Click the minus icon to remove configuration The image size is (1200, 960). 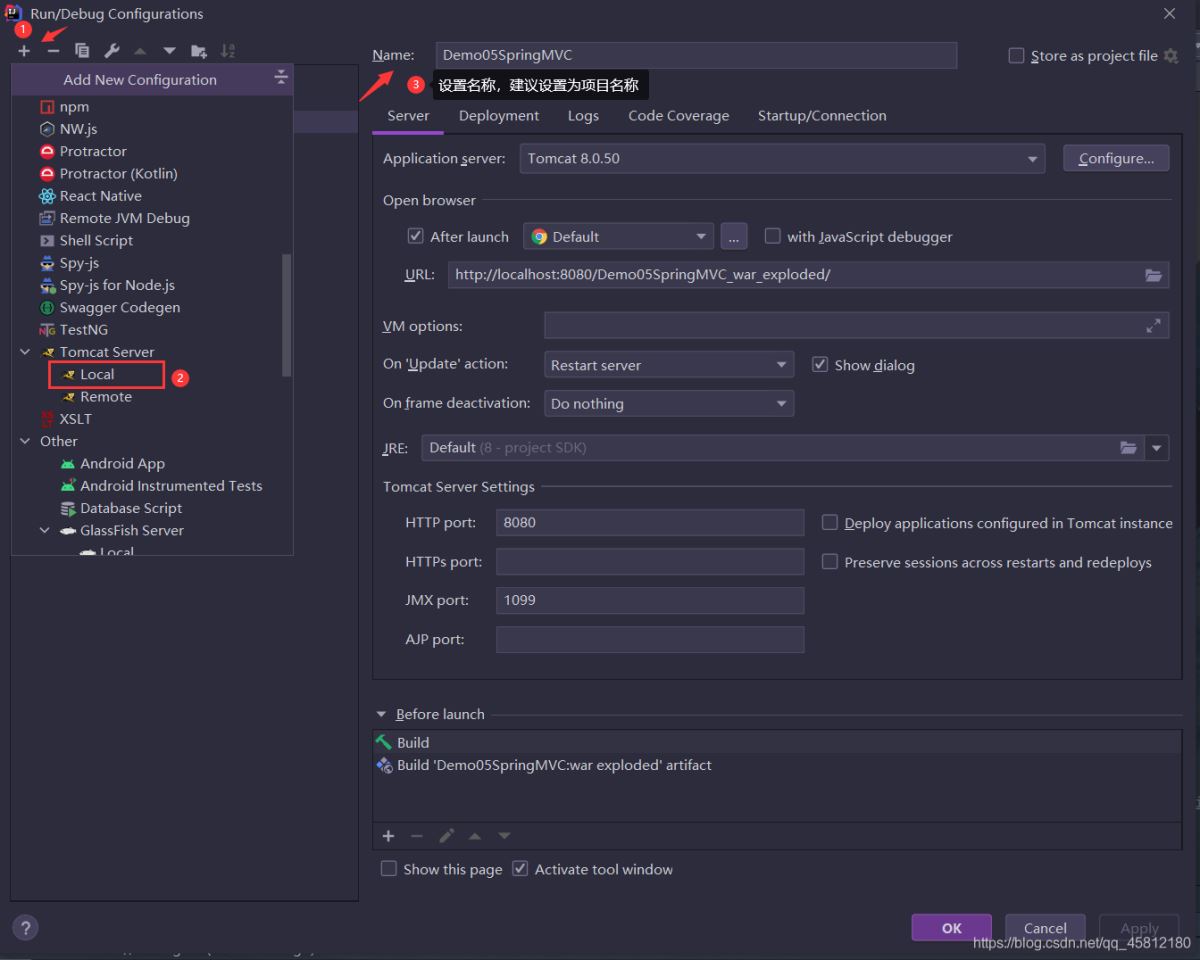pyautogui.click(x=53, y=51)
